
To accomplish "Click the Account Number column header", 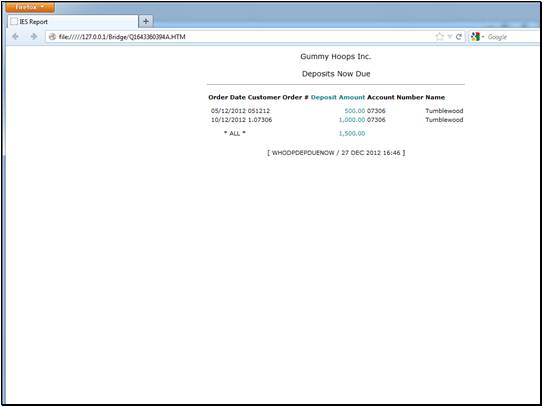I will [x=395, y=97].
